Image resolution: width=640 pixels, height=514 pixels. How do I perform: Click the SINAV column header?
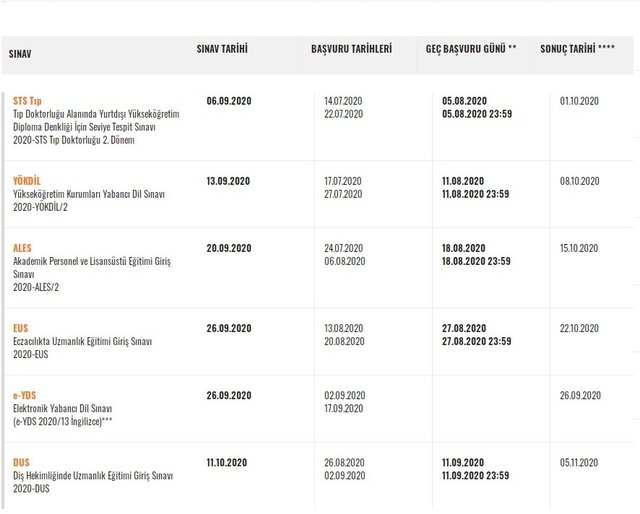coord(20,54)
